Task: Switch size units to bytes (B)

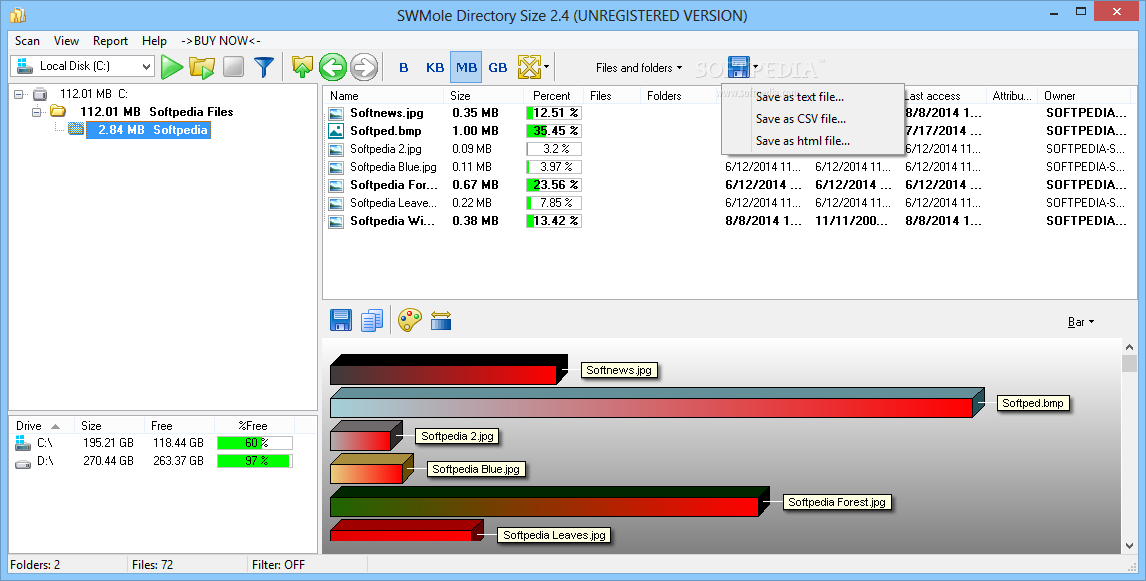Action: (403, 67)
